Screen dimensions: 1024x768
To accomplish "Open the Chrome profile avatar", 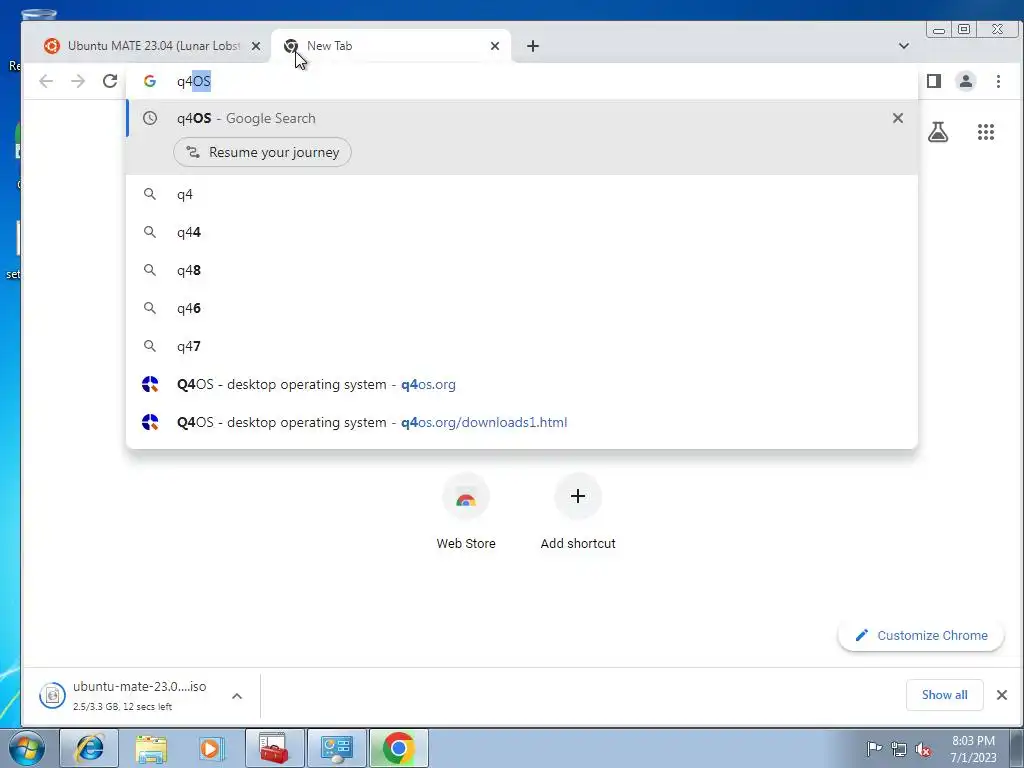I will [966, 81].
